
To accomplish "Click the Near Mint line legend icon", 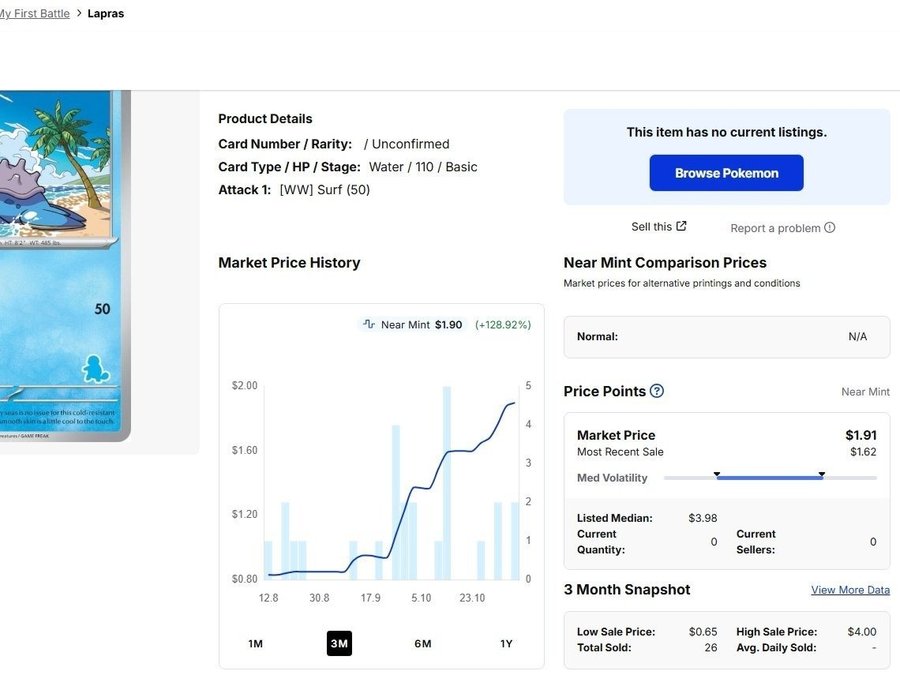I will point(369,325).
